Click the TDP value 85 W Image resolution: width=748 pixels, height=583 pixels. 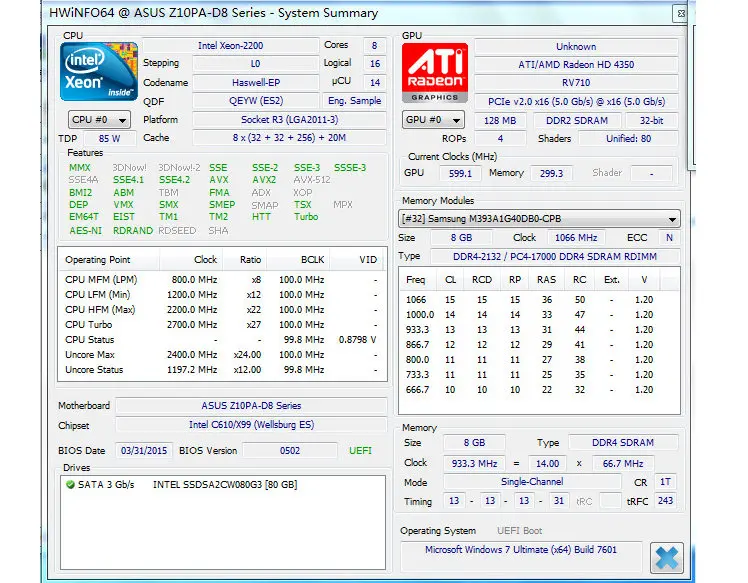pyautogui.click(x=110, y=138)
